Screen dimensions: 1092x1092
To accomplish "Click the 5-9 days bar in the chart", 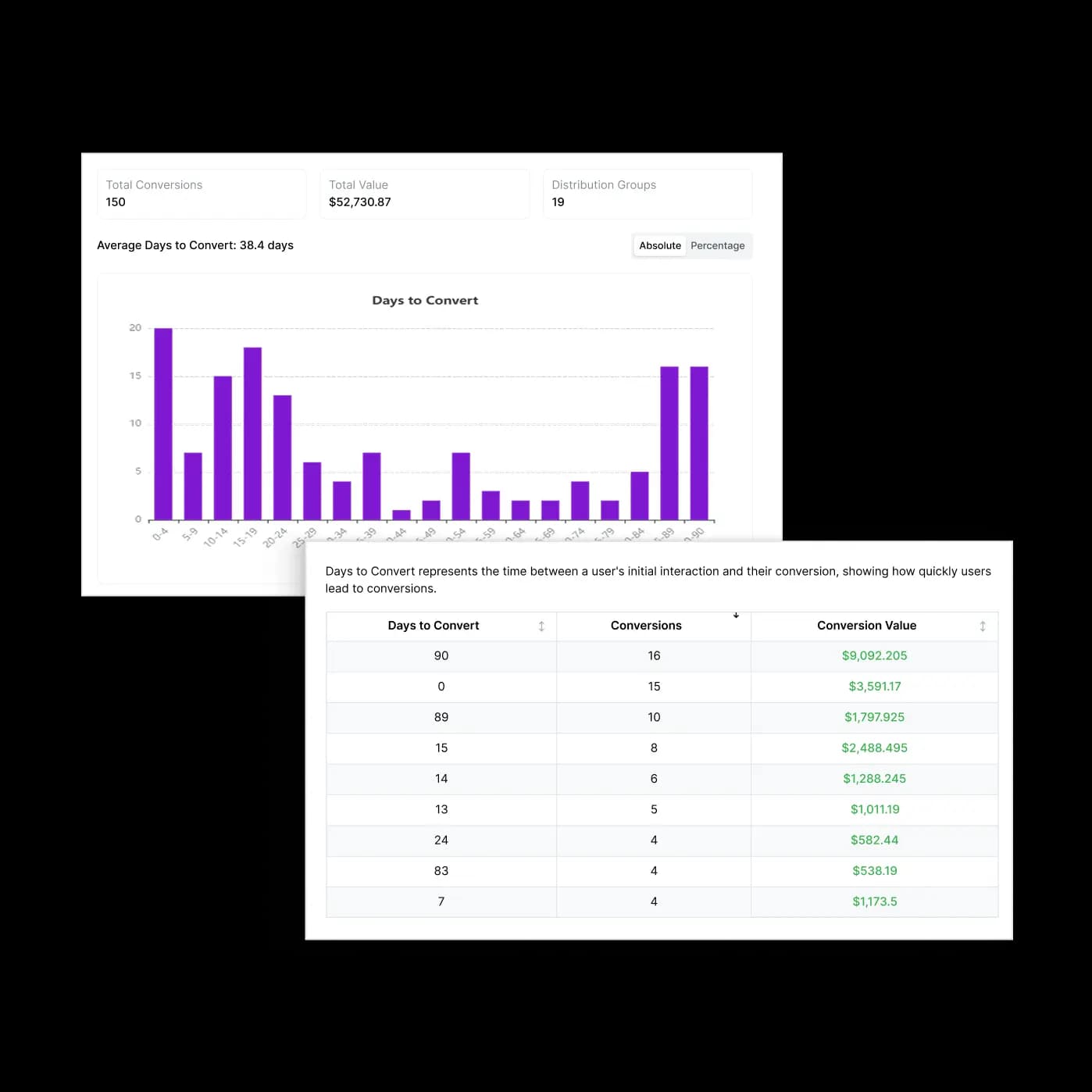I will (x=193, y=486).
